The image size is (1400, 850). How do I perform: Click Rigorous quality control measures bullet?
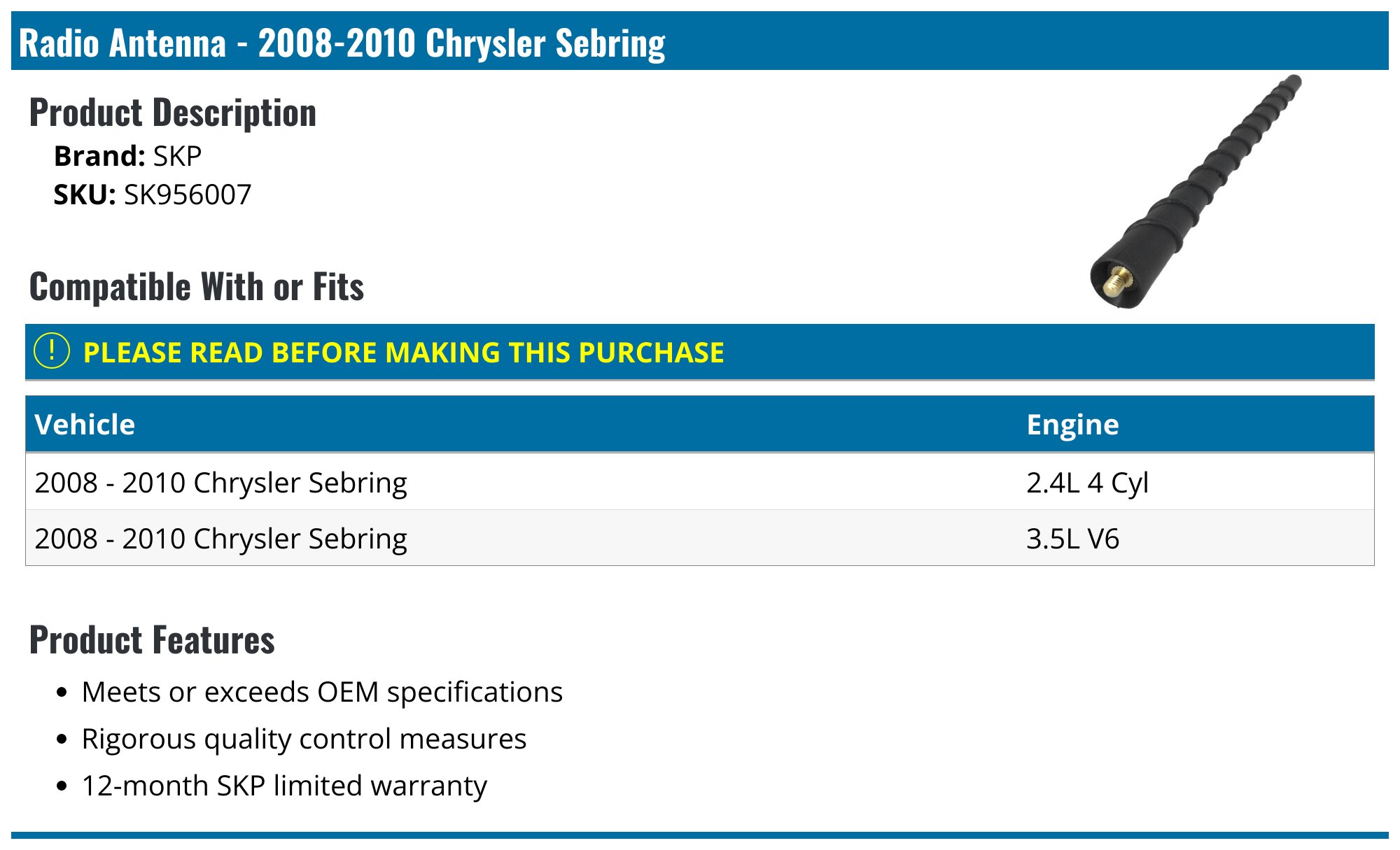coord(304,739)
